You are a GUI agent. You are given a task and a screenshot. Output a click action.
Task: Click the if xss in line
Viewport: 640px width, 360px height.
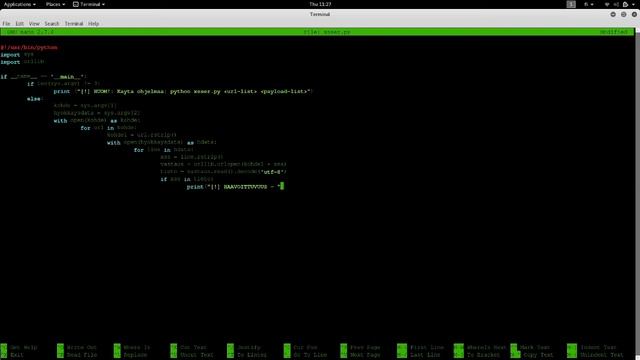[x=187, y=180]
